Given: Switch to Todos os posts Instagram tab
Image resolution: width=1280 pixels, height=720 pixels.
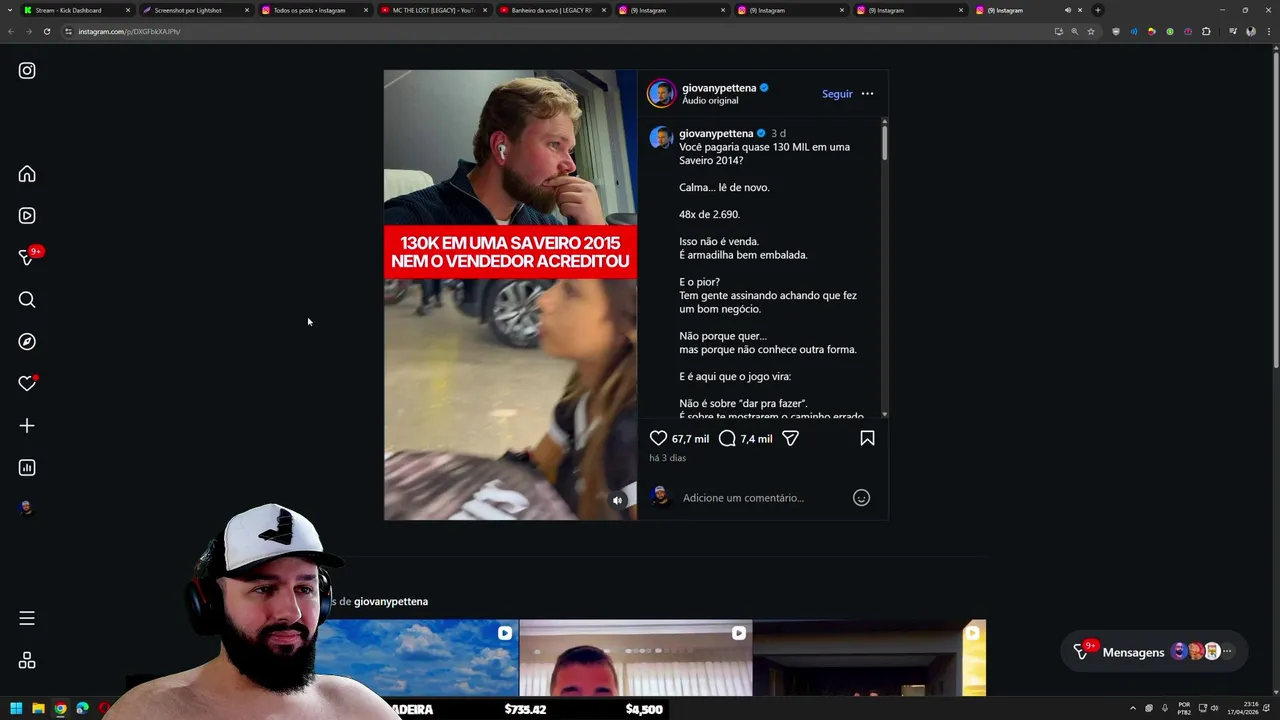Looking at the screenshot, I should click(313, 10).
